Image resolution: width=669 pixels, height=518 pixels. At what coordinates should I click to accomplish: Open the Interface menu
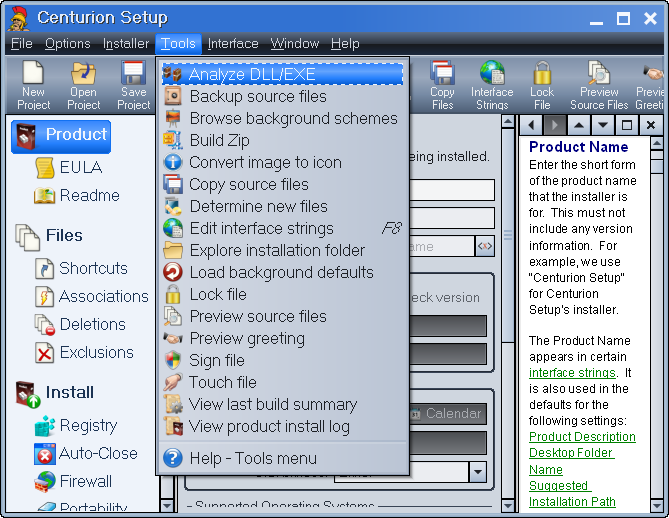click(233, 44)
